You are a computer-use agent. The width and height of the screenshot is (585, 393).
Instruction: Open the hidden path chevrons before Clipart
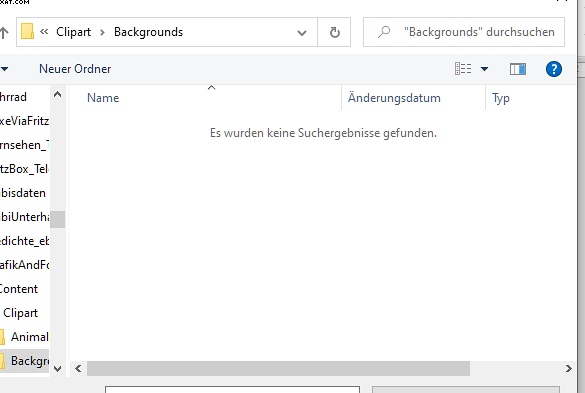click(x=44, y=31)
